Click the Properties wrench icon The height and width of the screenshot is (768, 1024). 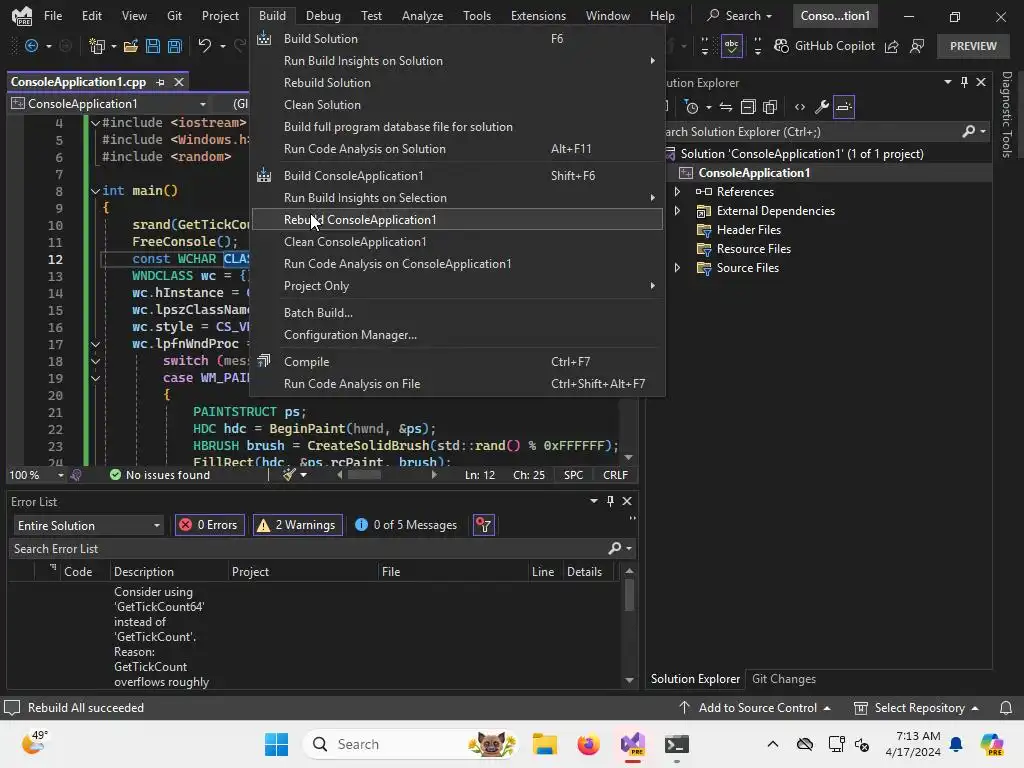(822, 106)
